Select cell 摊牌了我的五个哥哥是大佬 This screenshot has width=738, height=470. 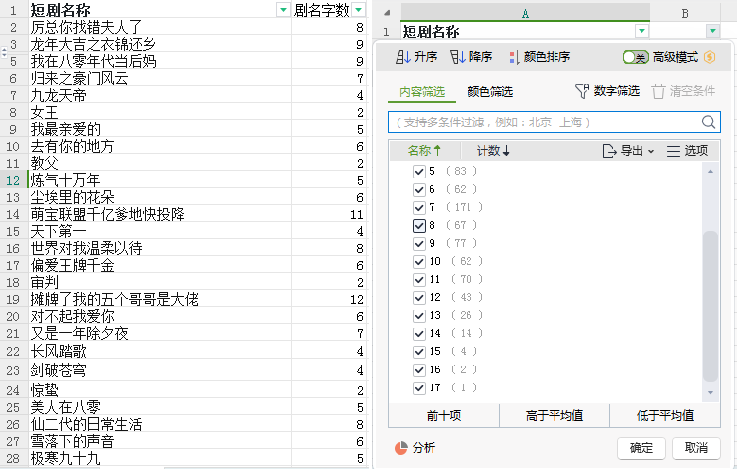coord(160,299)
